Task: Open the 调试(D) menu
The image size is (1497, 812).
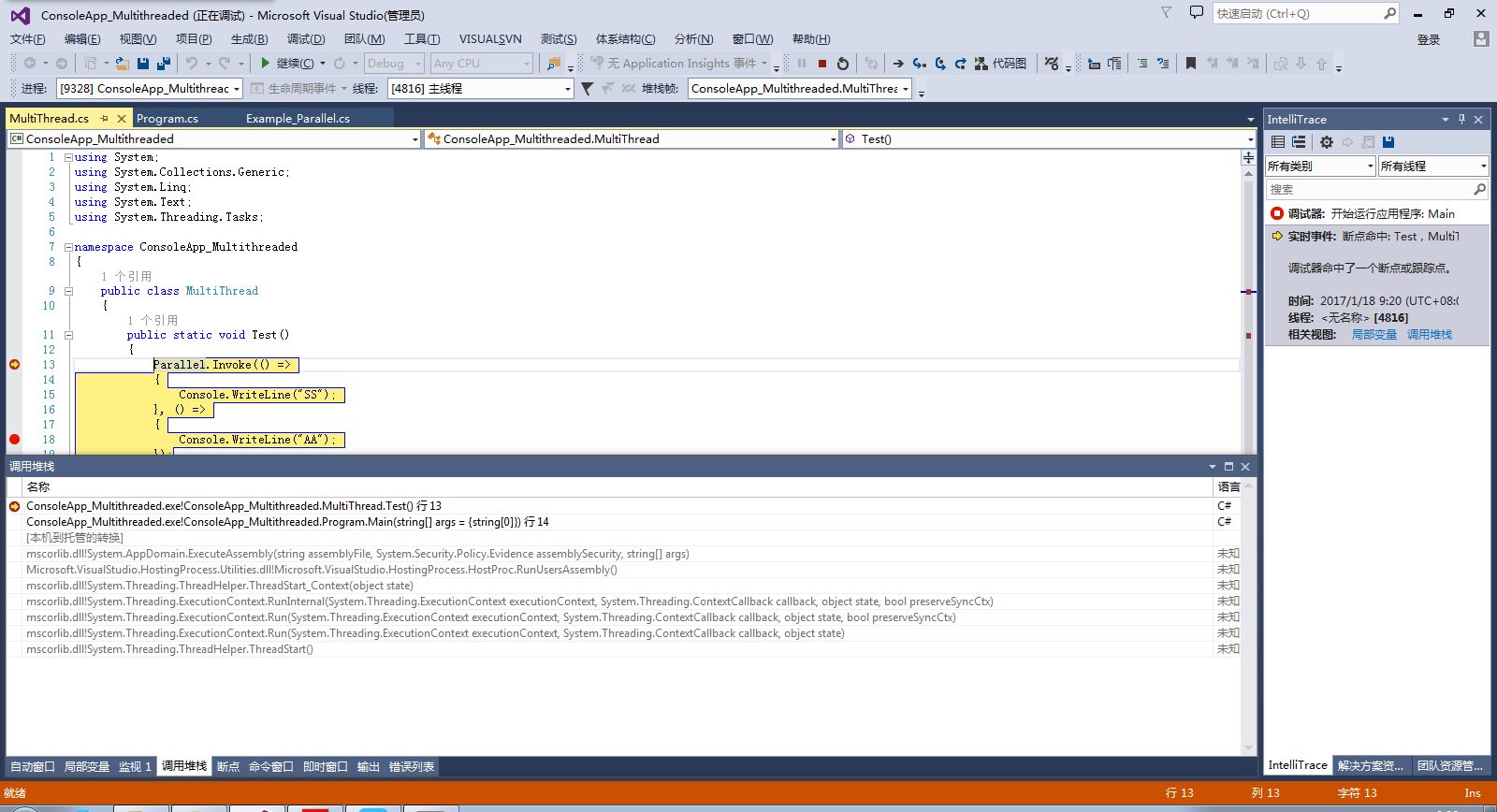Action: [306, 39]
